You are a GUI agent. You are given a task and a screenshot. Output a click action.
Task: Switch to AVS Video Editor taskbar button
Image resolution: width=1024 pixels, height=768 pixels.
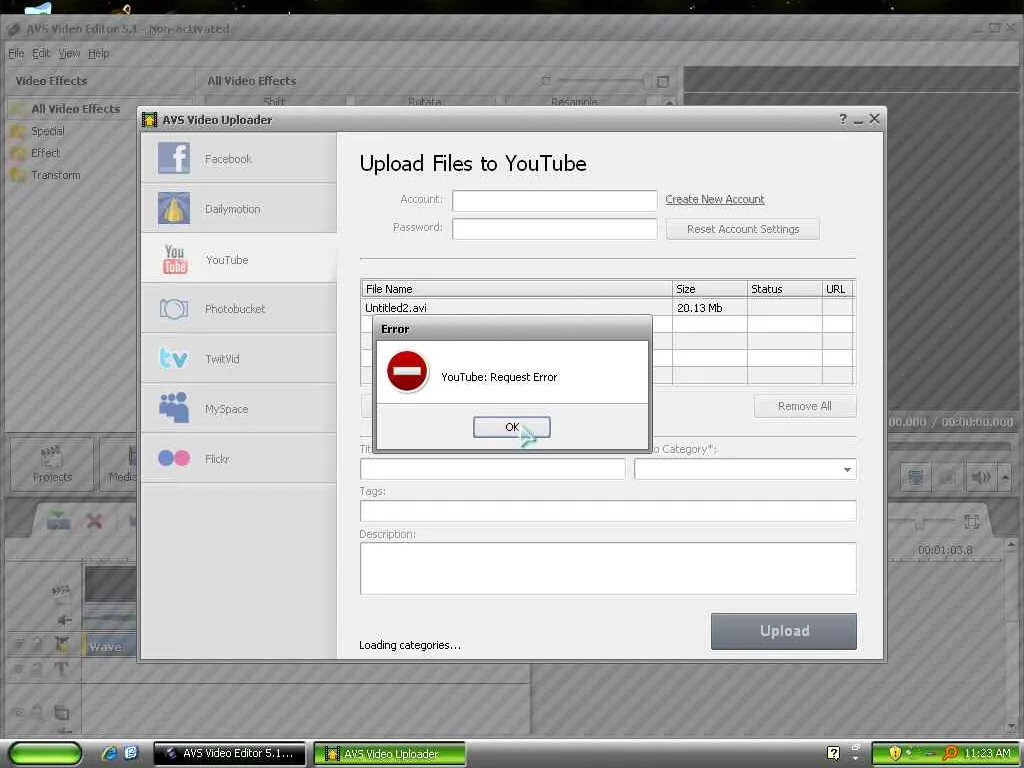[229, 753]
